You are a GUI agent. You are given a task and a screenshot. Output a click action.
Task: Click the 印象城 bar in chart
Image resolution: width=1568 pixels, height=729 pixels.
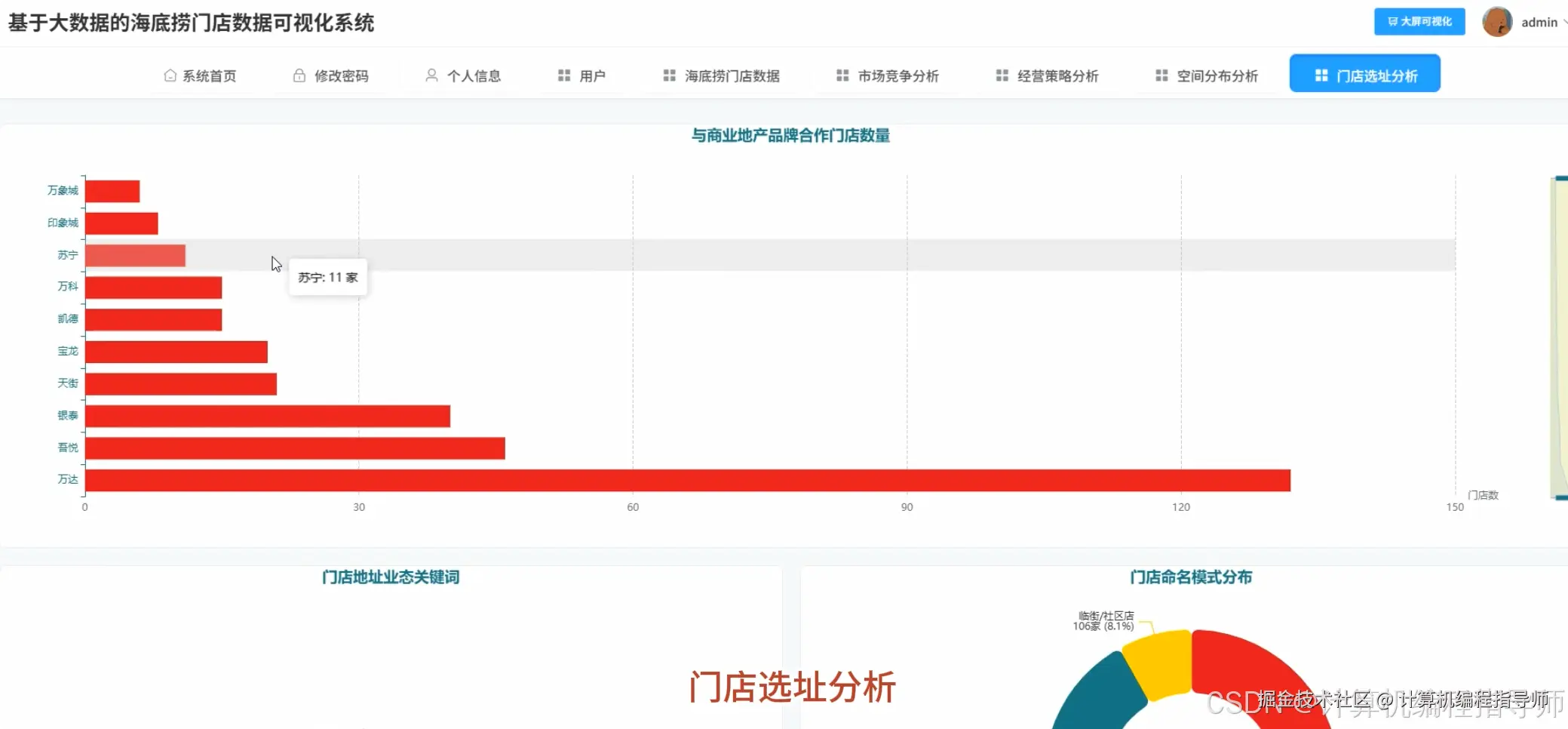point(121,223)
